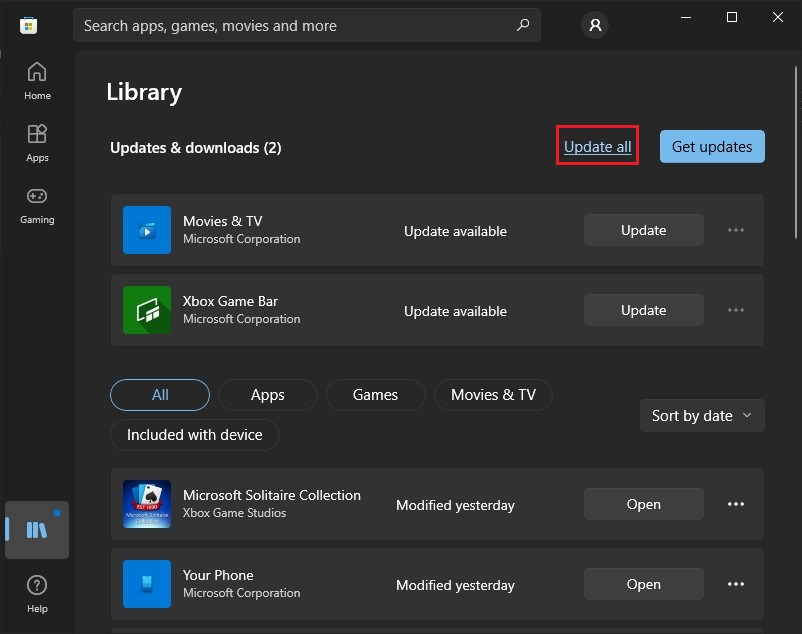Update the Xbox Game Bar app
This screenshot has height=634, width=802.
(643, 310)
